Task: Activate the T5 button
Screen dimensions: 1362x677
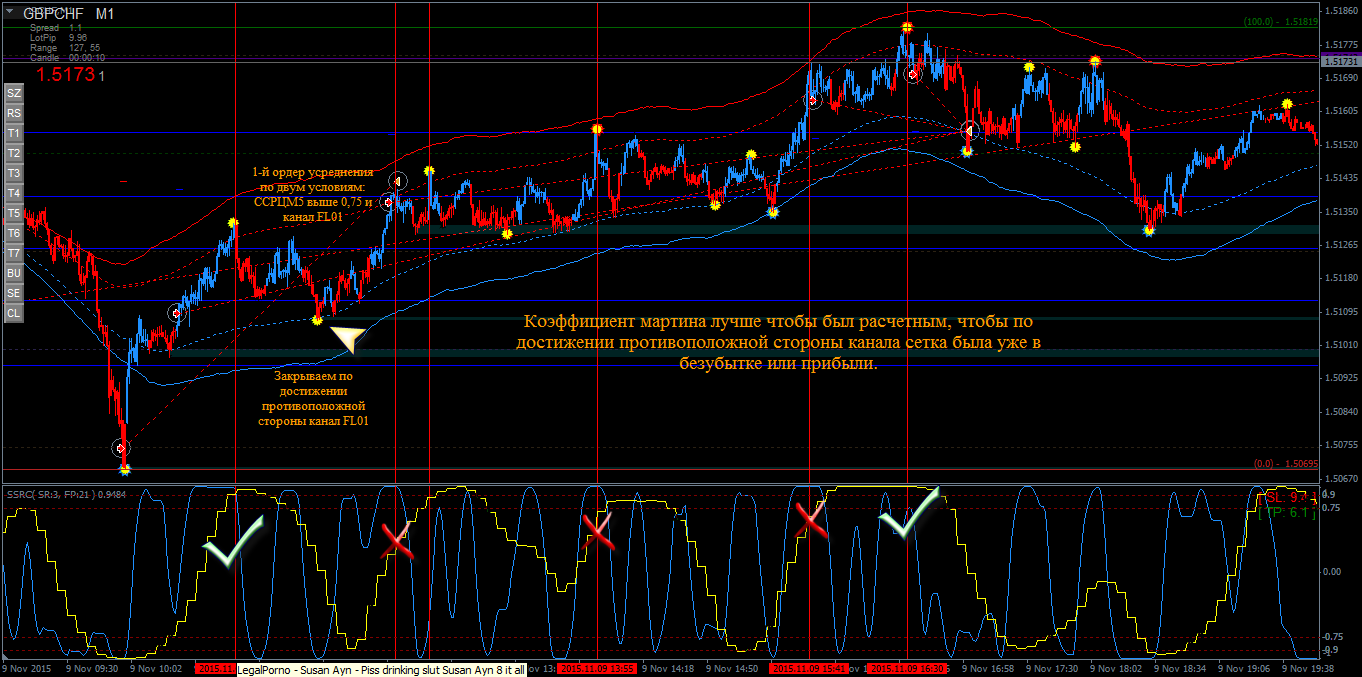Action: (x=14, y=213)
